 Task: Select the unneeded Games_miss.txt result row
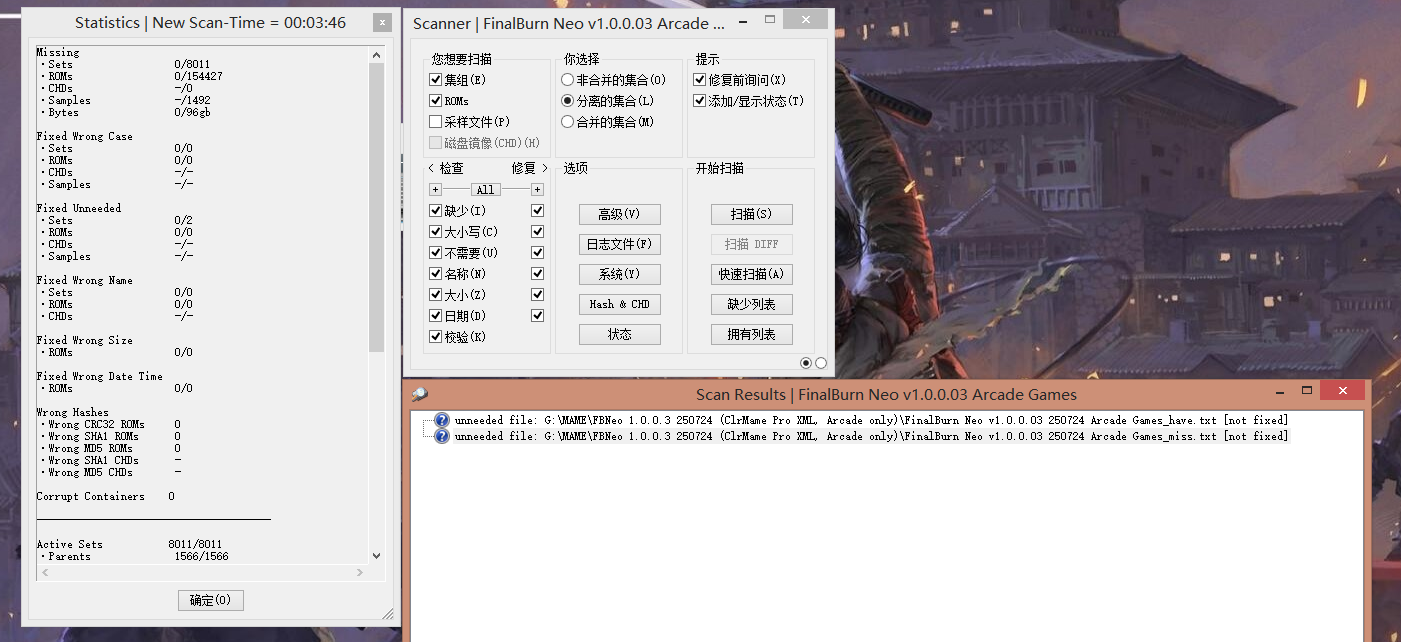click(870, 436)
